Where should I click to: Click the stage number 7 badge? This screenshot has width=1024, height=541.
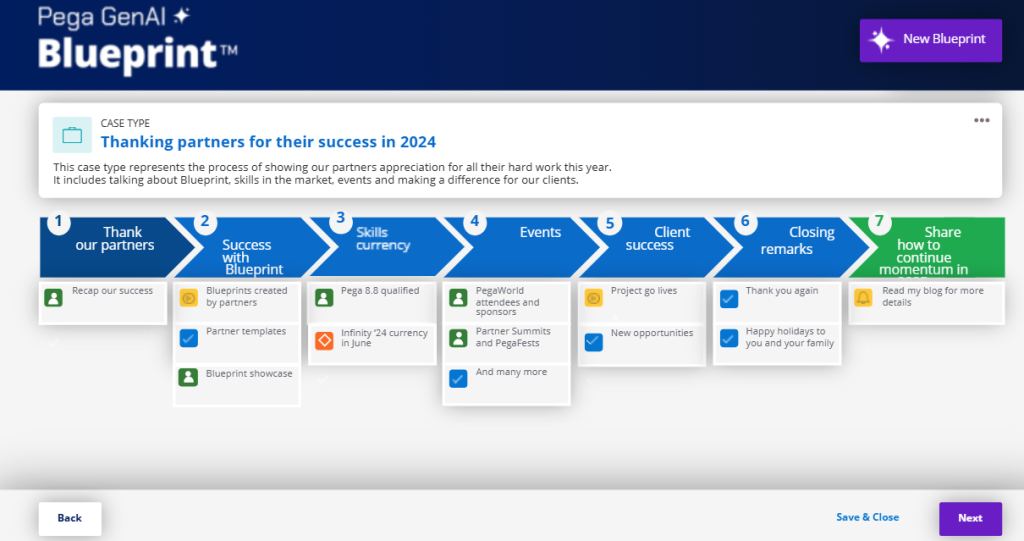pyautogui.click(x=879, y=222)
